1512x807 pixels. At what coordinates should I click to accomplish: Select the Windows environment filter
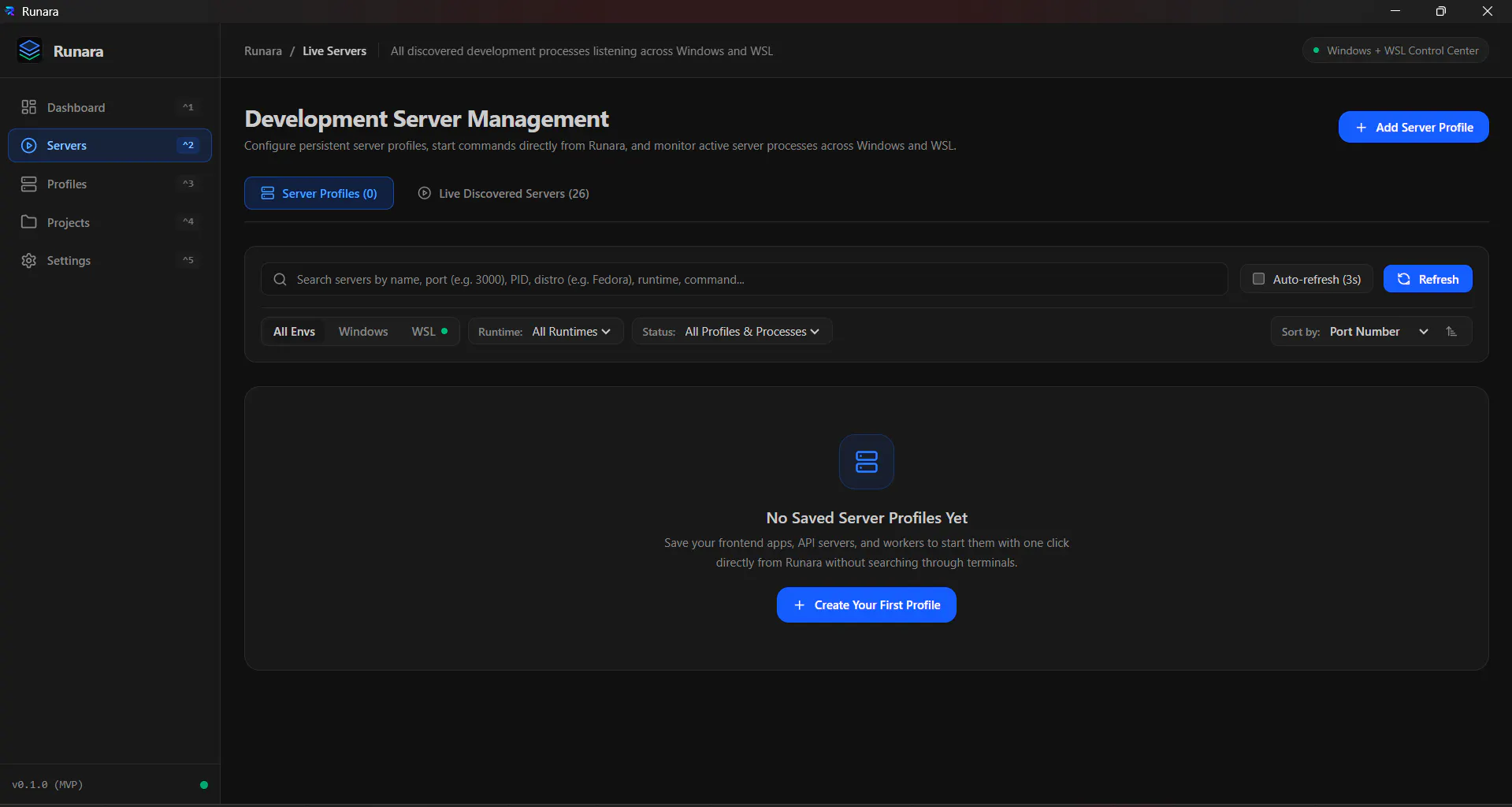(363, 332)
